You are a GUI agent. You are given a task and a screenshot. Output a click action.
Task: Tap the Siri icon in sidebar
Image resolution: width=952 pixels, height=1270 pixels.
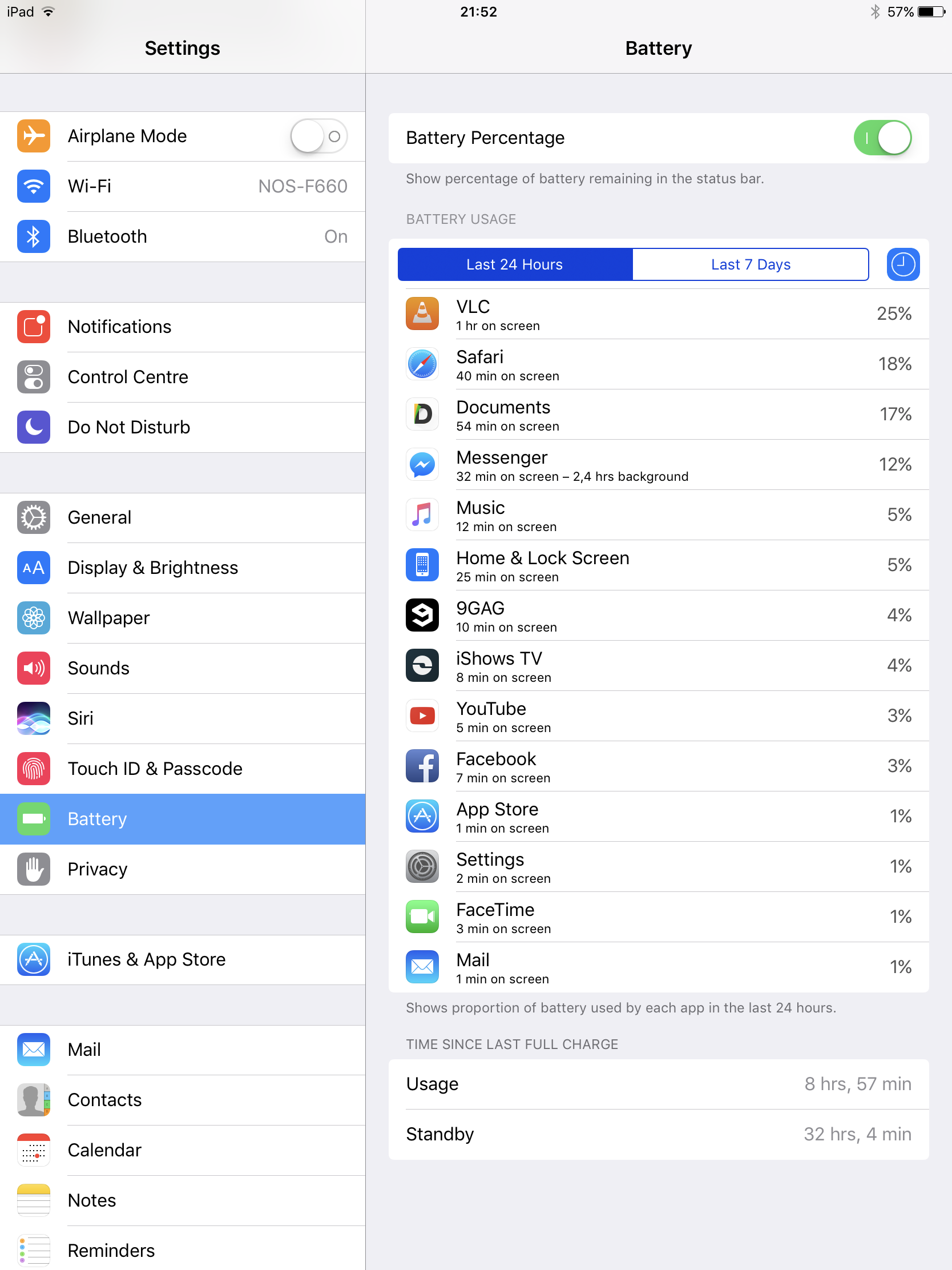click(x=33, y=718)
